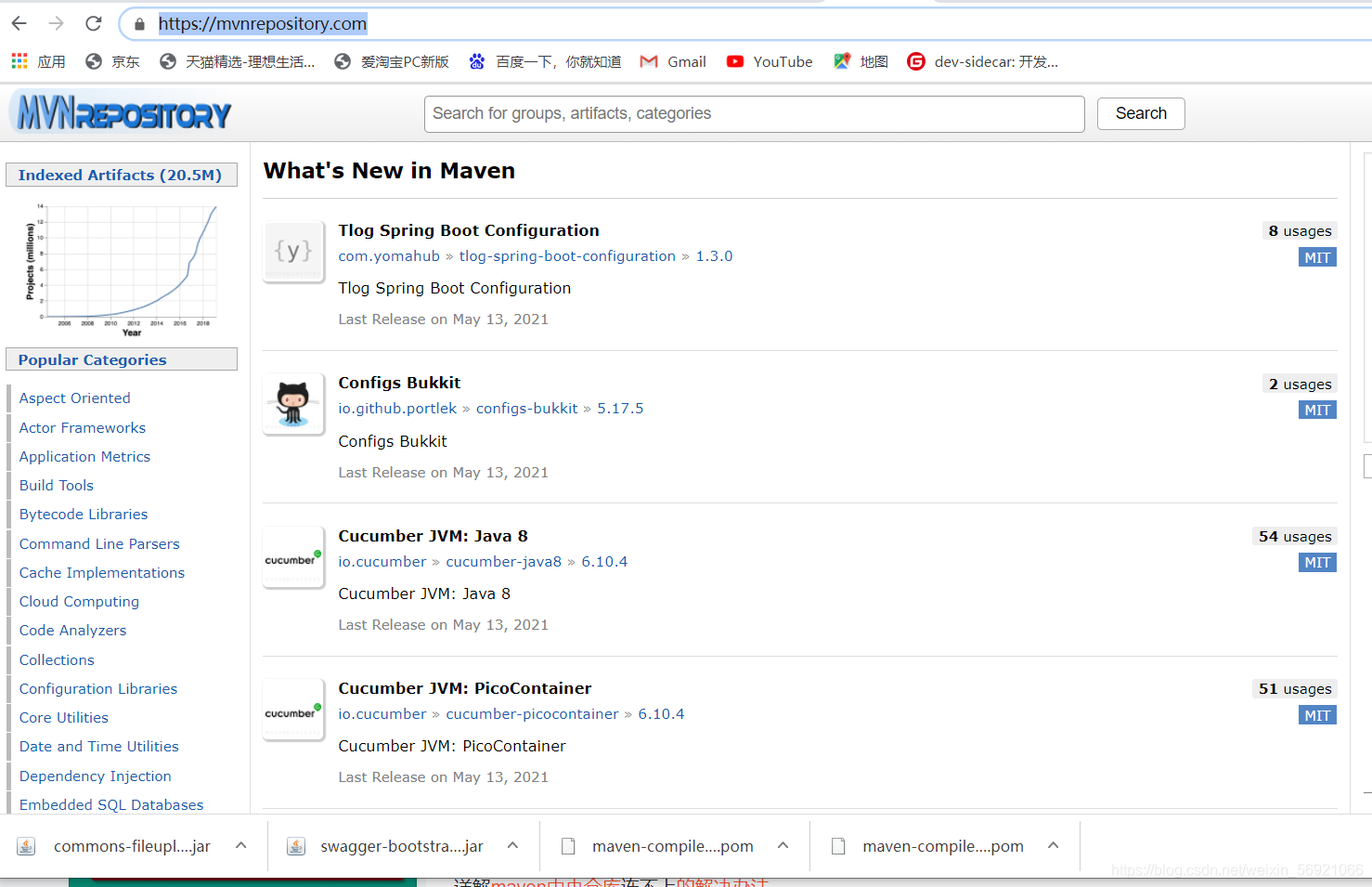Image resolution: width=1372 pixels, height=887 pixels.
Task: Open version 1.3.0 link
Action: (714, 256)
